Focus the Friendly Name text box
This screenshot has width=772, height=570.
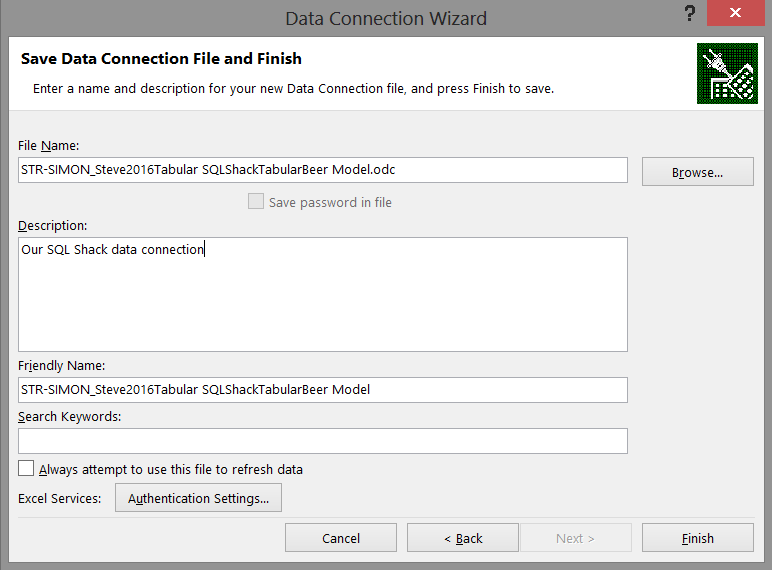click(322, 389)
